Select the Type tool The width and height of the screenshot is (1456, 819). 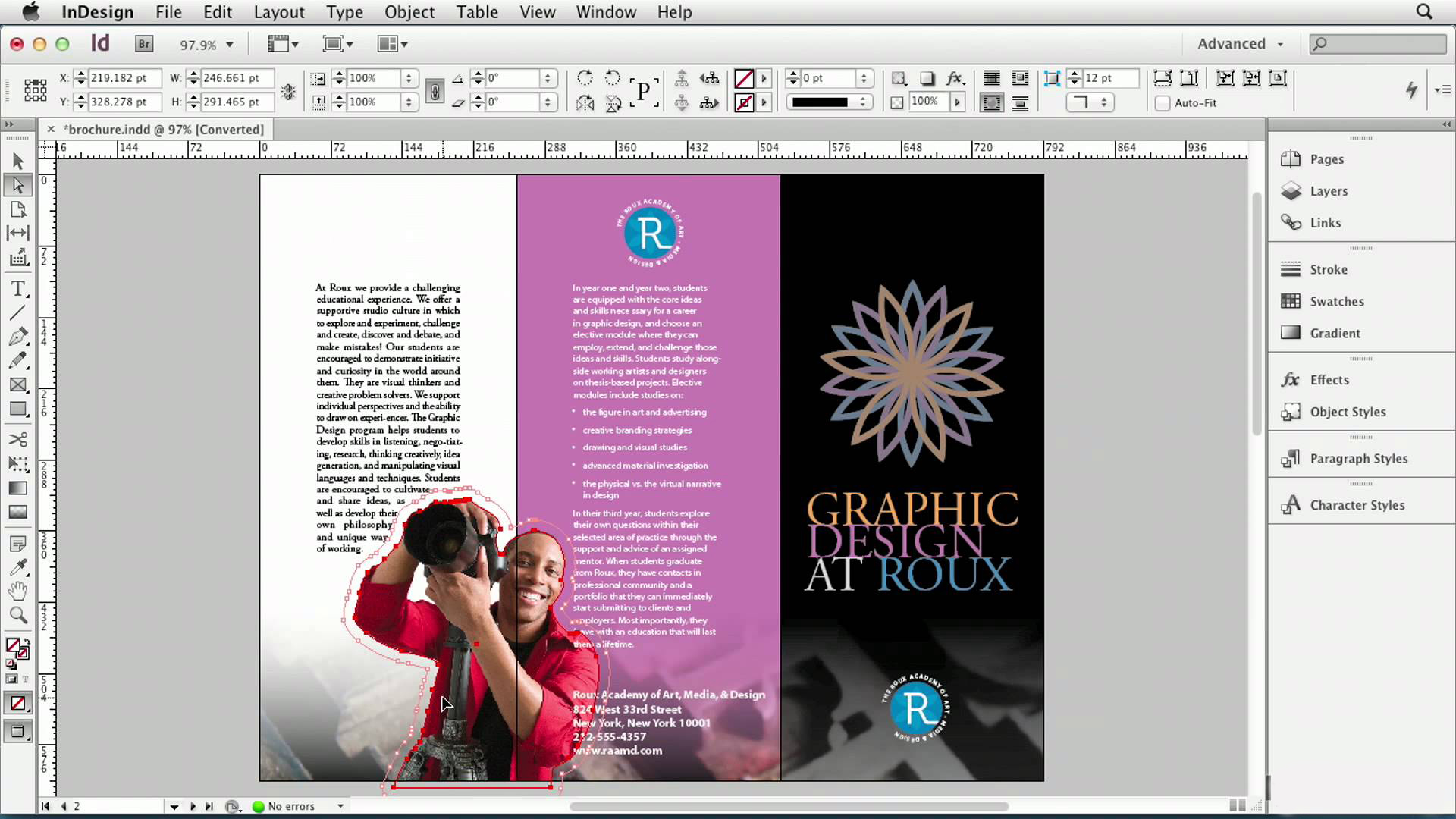[17, 289]
